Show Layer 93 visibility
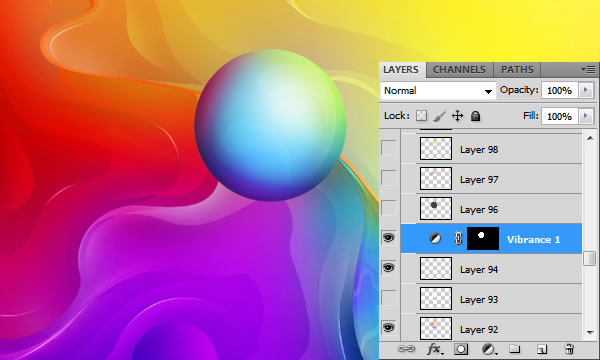Screen dimensions: 600x360 [389, 298]
